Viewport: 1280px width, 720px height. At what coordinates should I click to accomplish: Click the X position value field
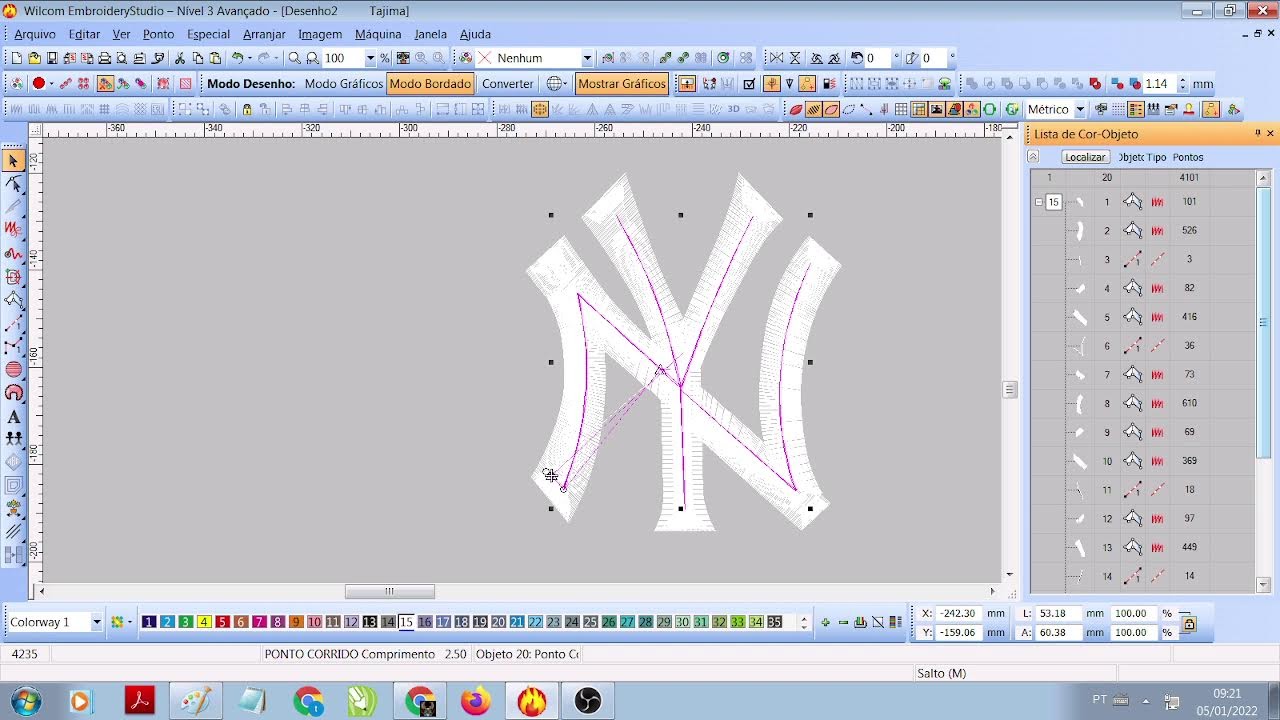pos(958,613)
